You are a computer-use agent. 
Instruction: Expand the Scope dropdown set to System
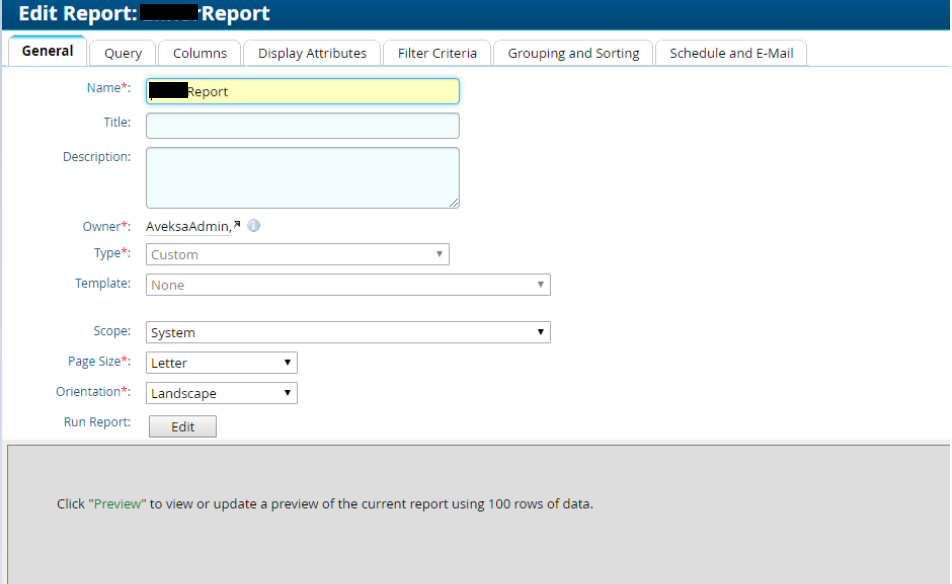tap(347, 333)
